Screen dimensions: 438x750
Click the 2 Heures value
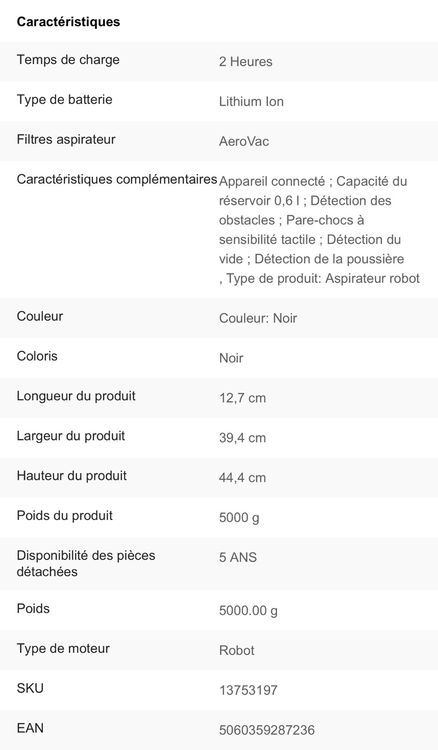tap(246, 62)
